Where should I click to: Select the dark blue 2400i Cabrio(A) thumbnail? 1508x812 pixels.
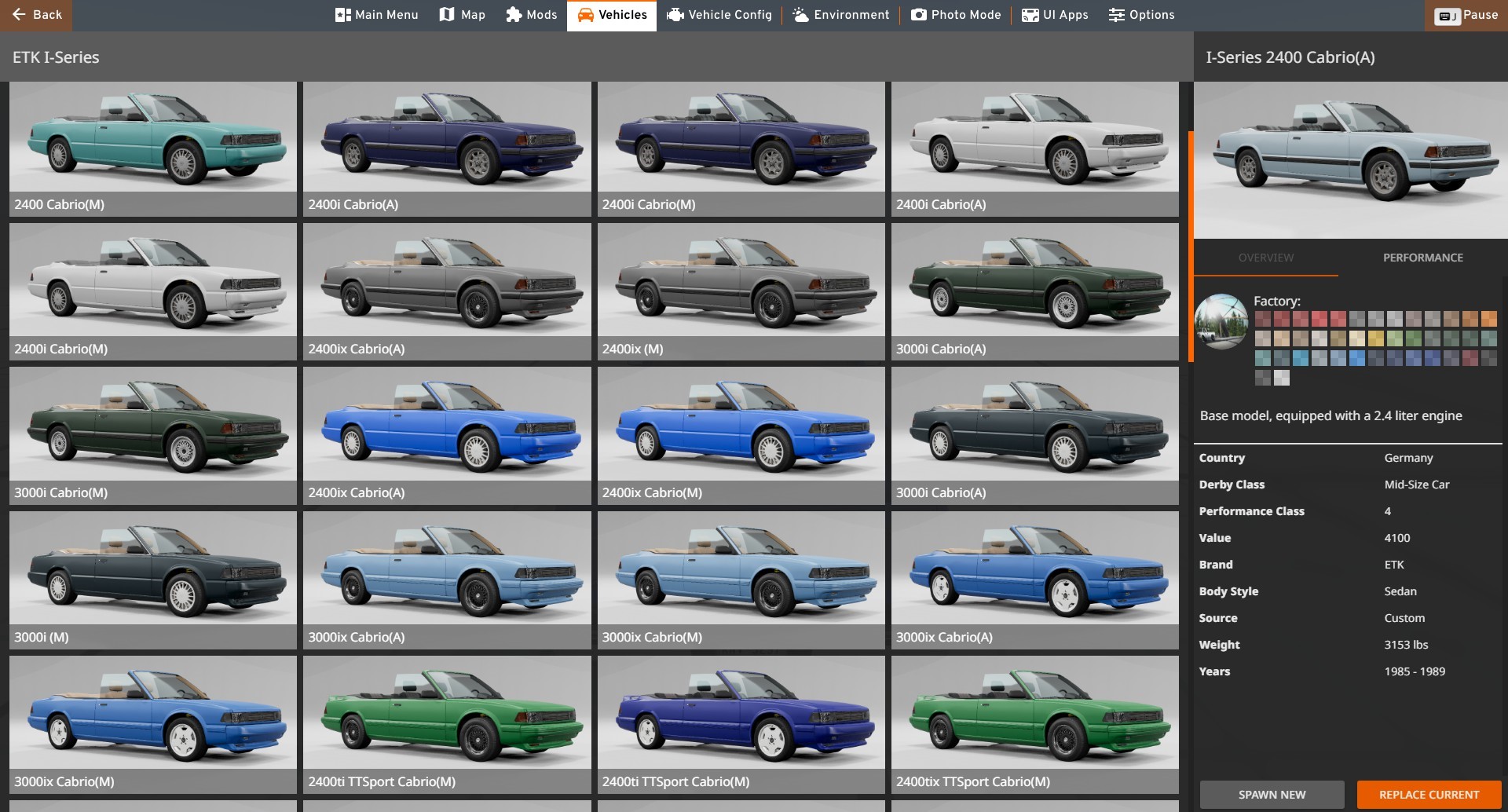(x=447, y=149)
